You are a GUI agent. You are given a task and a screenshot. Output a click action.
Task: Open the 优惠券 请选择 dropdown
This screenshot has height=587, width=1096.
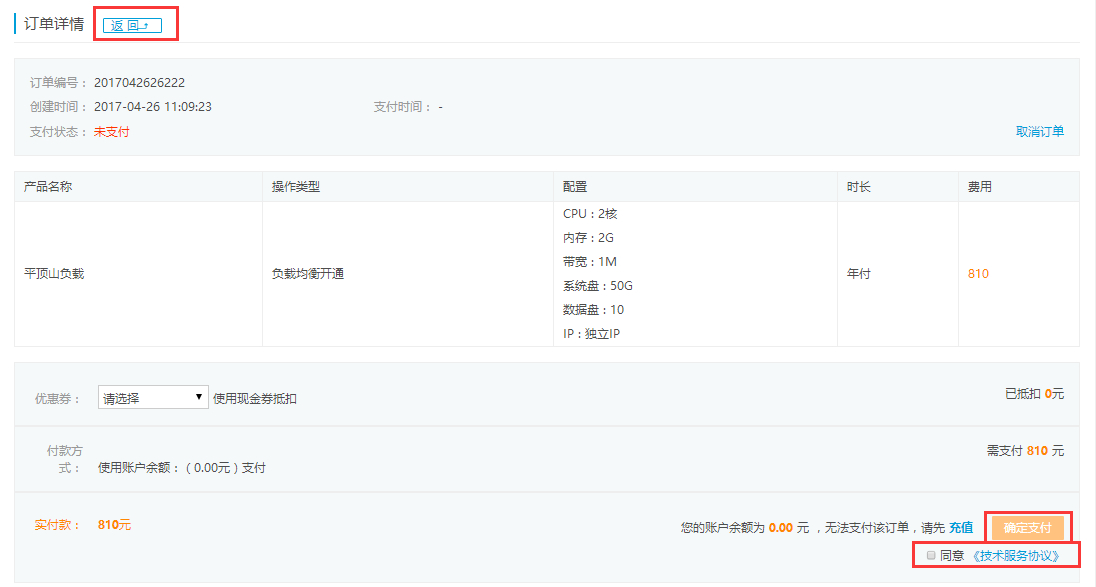(153, 398)
